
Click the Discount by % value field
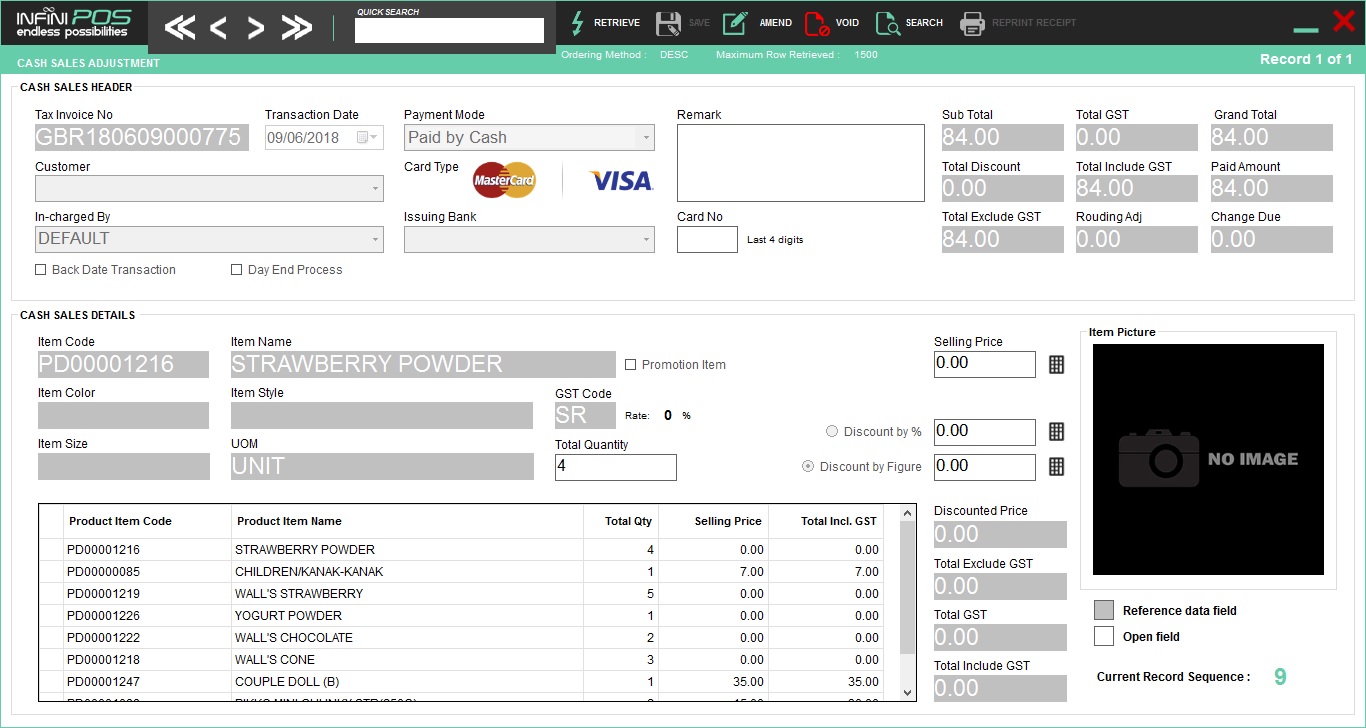985,432
